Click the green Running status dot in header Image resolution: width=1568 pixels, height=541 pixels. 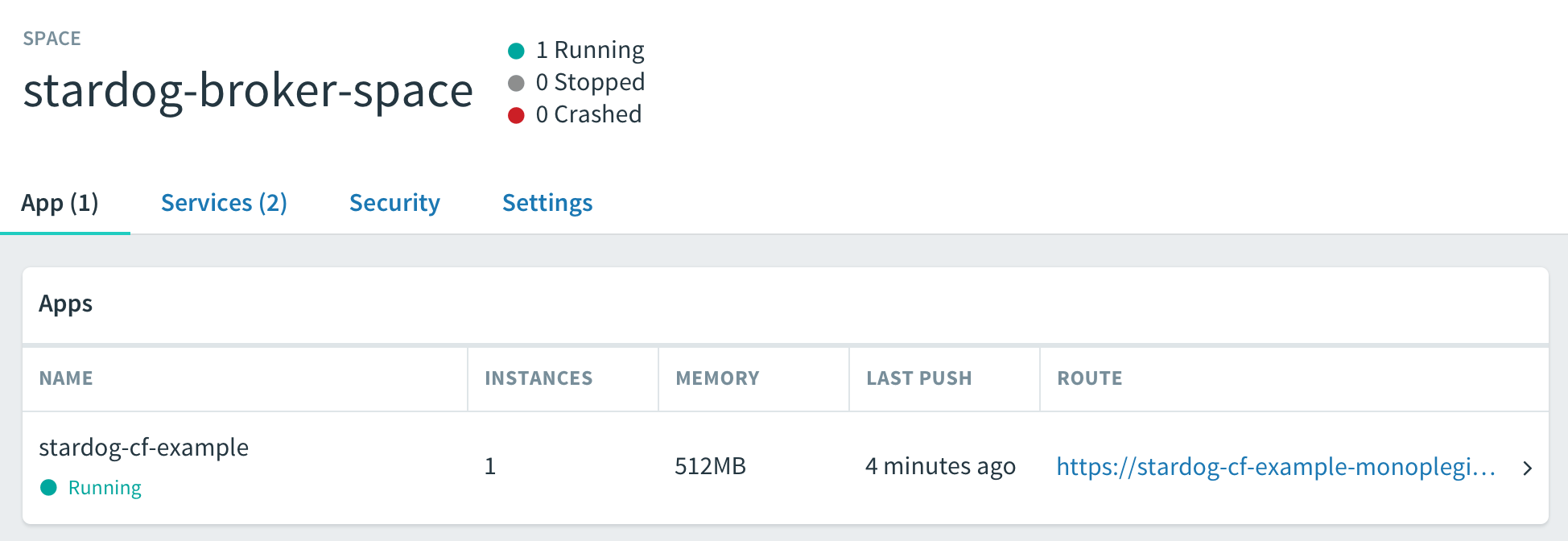[517, 52]
